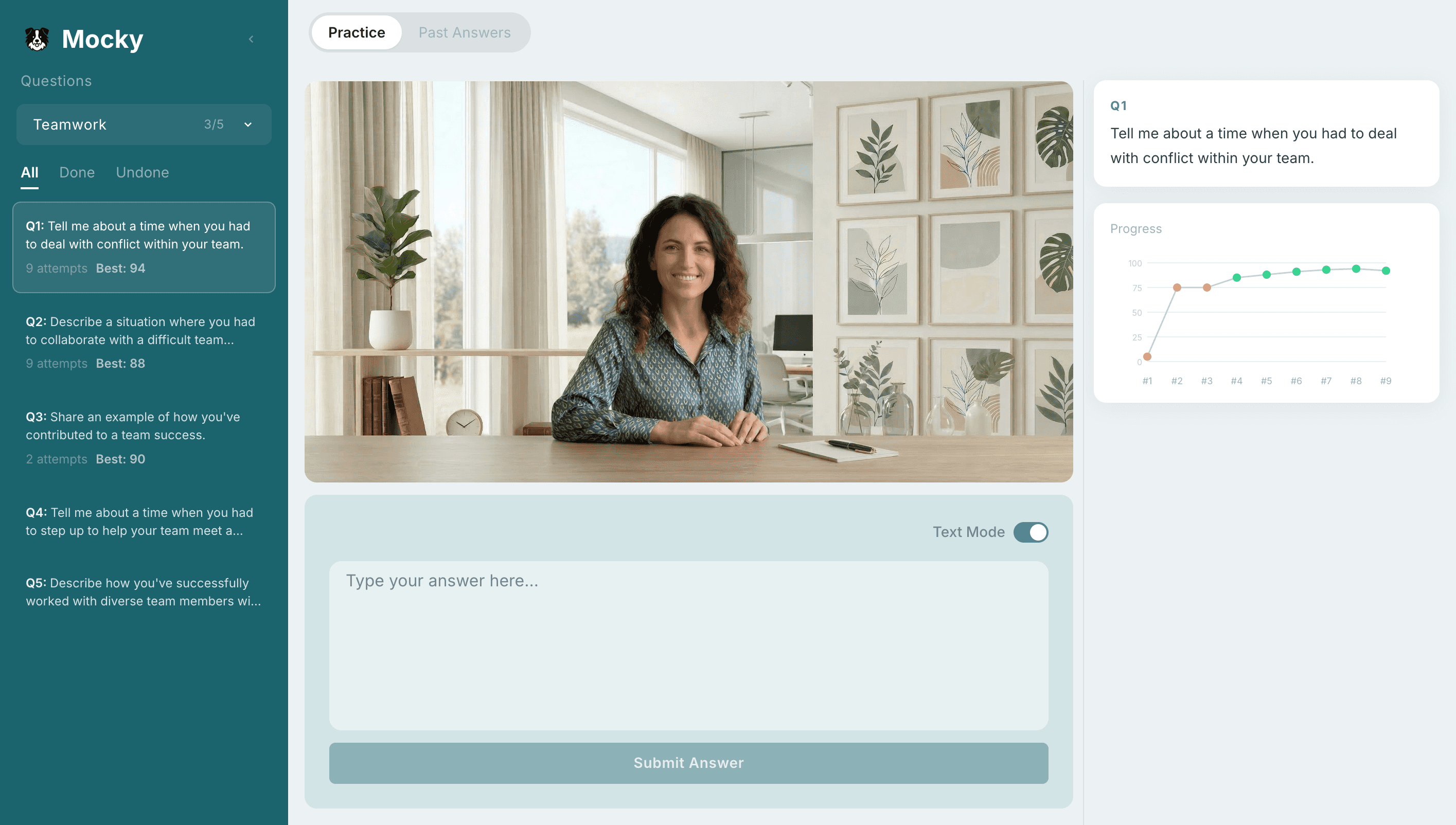Click attempt #9 point on Progress chart
The width and height of the screenshot is (1456, 825).
pos(1386,271)
